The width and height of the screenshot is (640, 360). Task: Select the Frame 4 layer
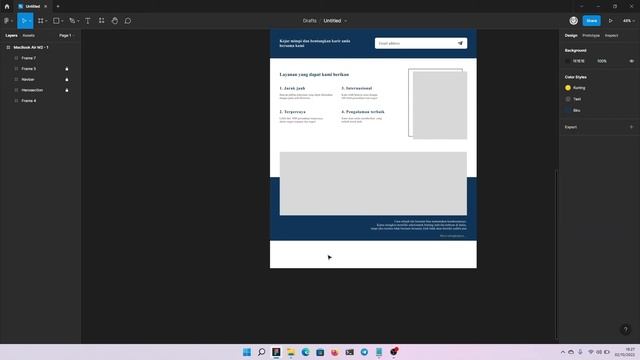(x=29, y=101)
